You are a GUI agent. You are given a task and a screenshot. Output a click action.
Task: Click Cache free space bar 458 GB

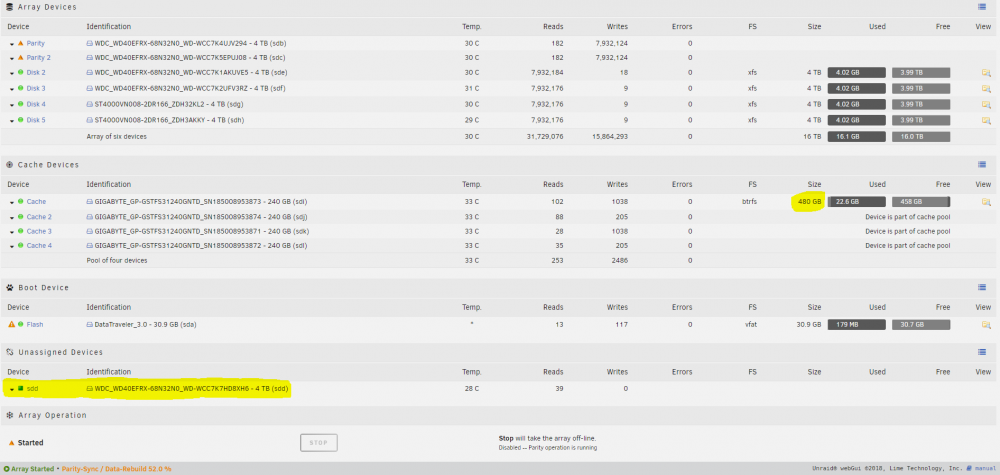coord(921,202)
